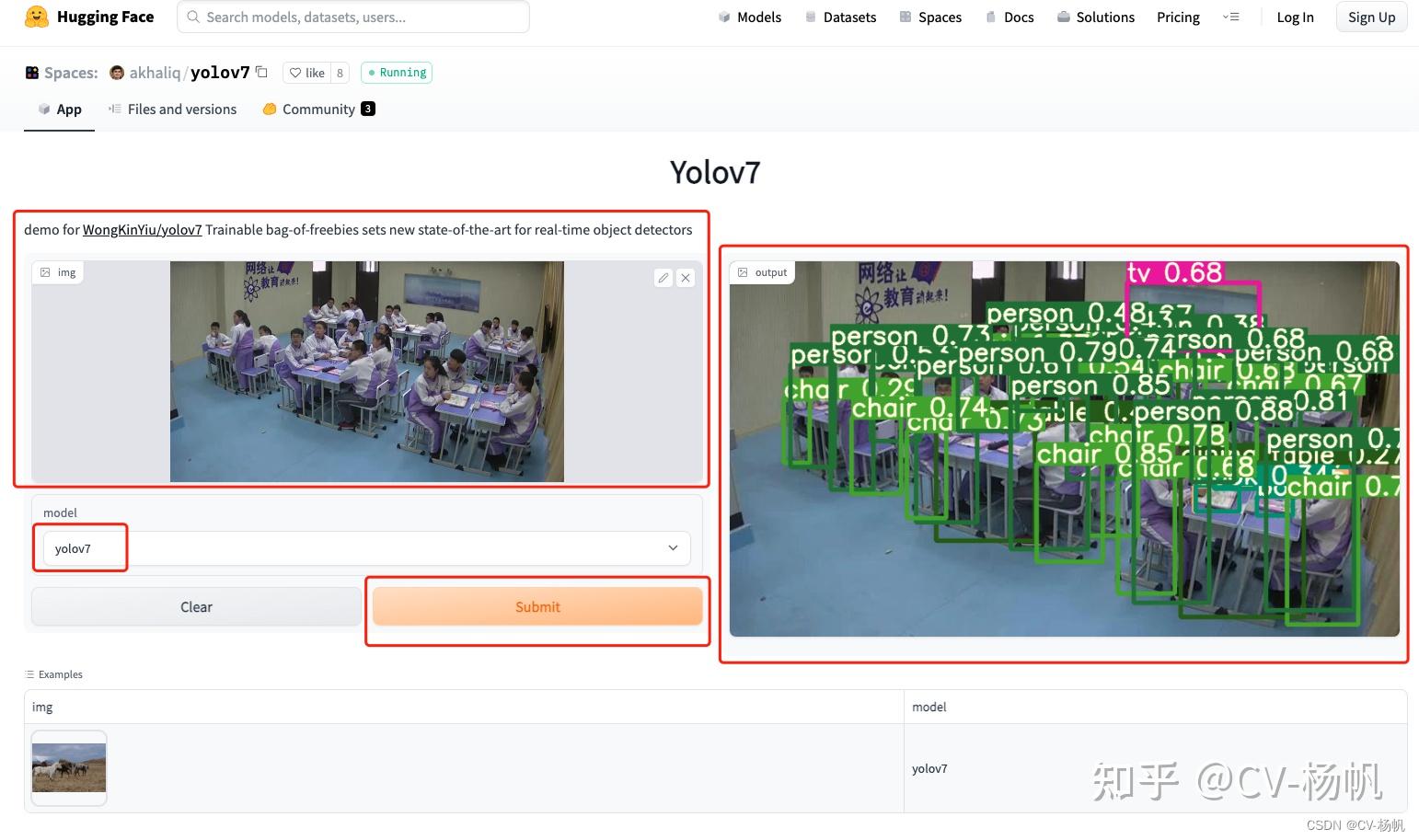Click the edit pencil icon on the input image
Image resolution: width=1419 pixels, height=840 pixels.
point(663,277)
